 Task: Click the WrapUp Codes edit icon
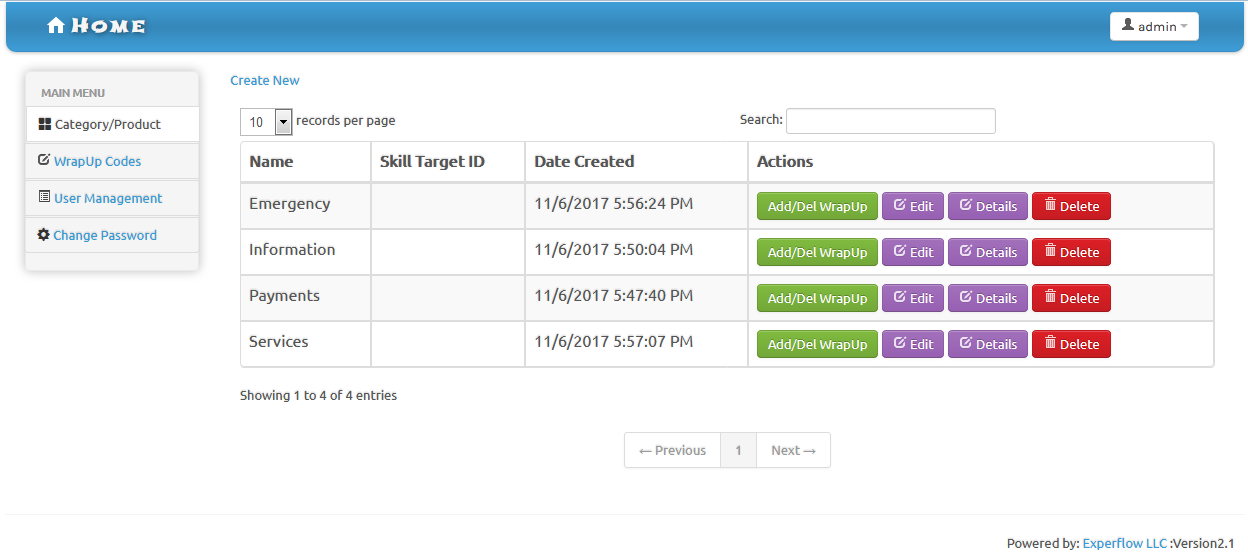pos(44,160)
